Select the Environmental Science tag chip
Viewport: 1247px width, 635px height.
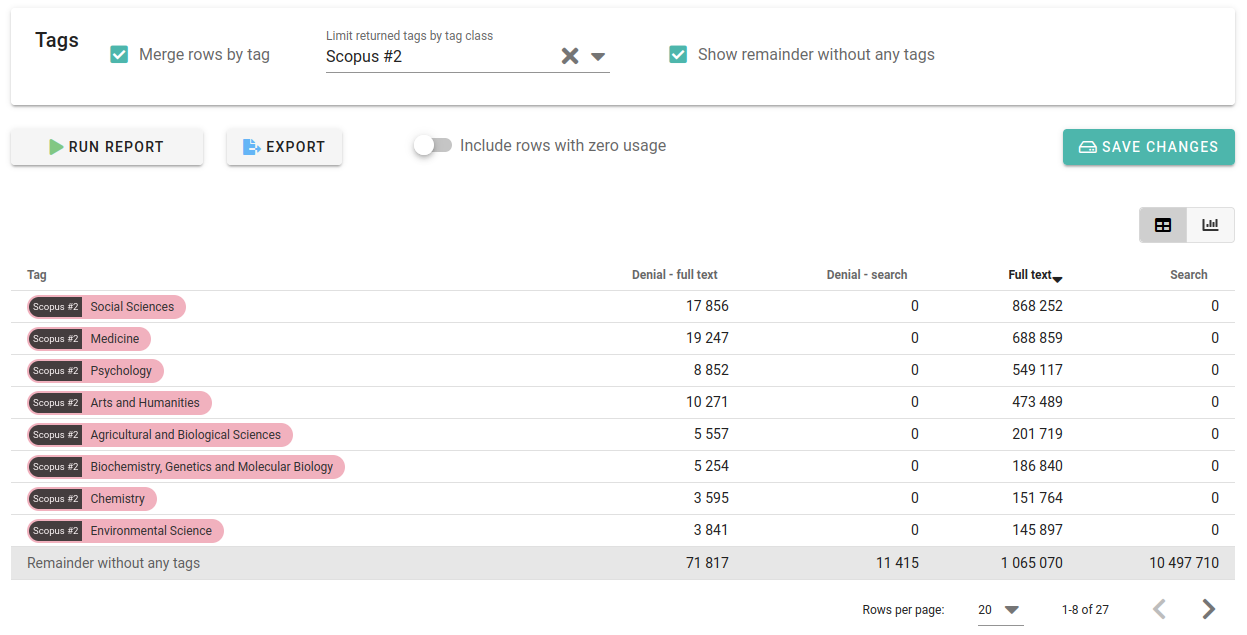click(x=125, y=531)
